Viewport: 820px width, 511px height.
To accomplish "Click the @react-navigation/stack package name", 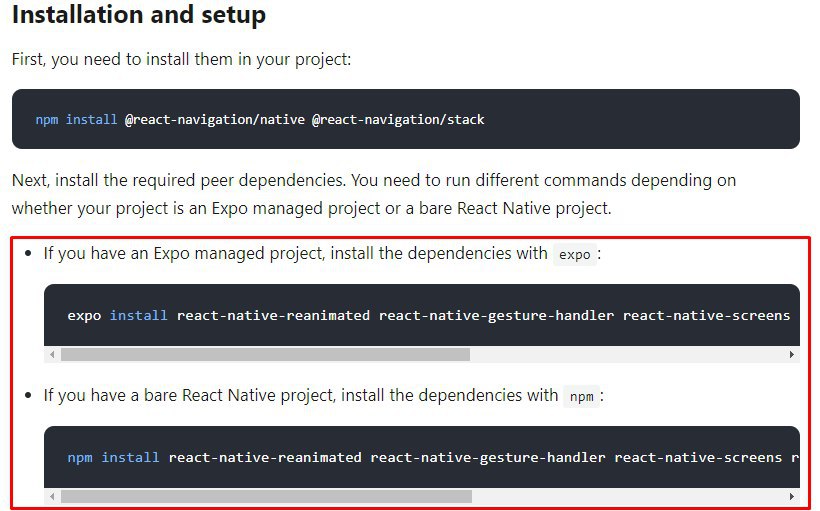I will click(x=398, y=120).
